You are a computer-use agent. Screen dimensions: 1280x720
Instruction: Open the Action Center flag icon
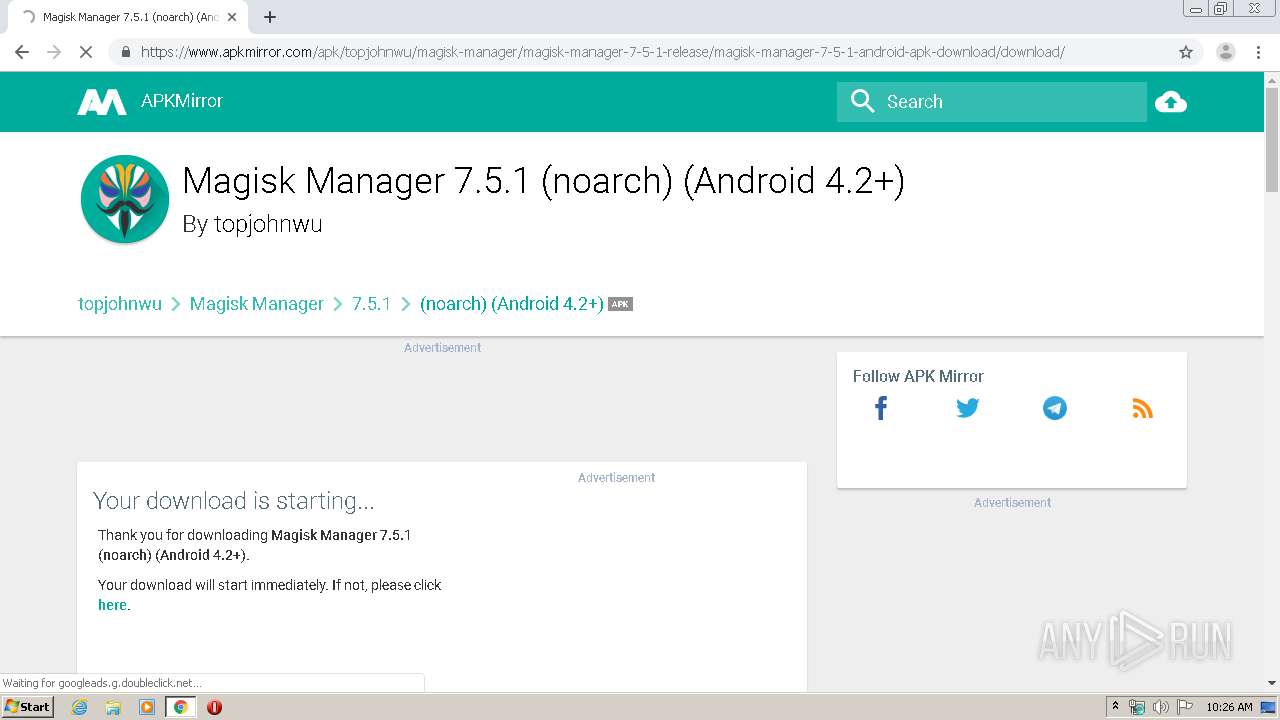pyautogui.click(x=1184, y=707)
